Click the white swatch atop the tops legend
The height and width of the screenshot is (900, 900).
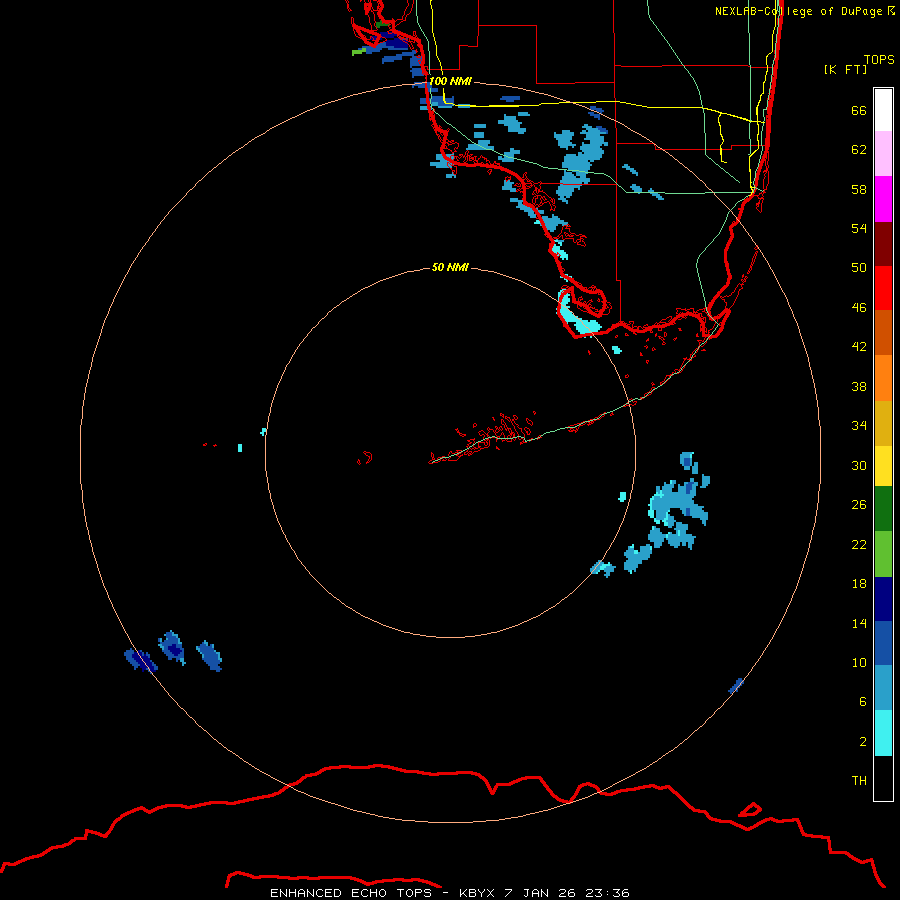click(x=883, y=110)
